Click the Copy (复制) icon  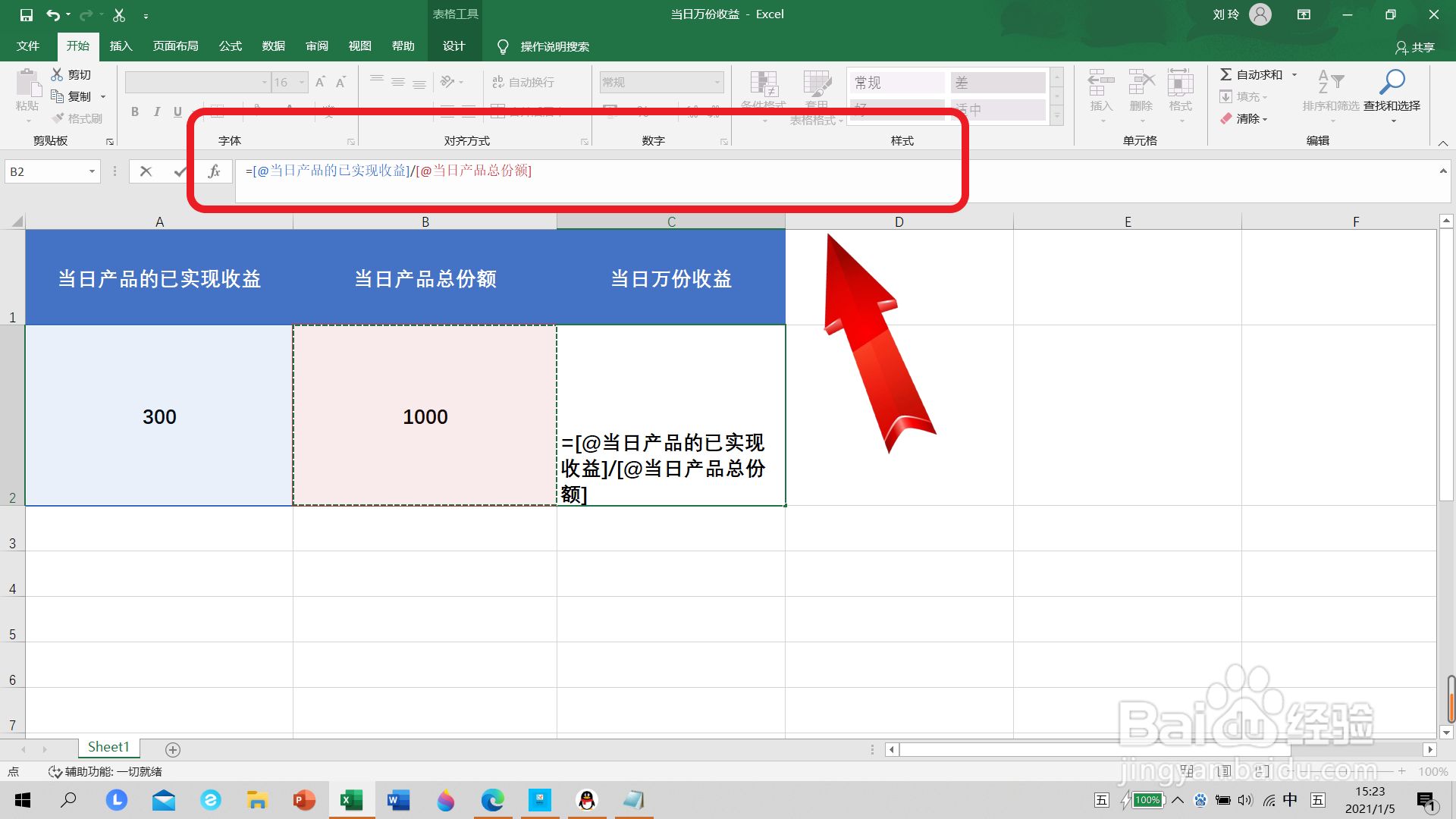[57, 96]
